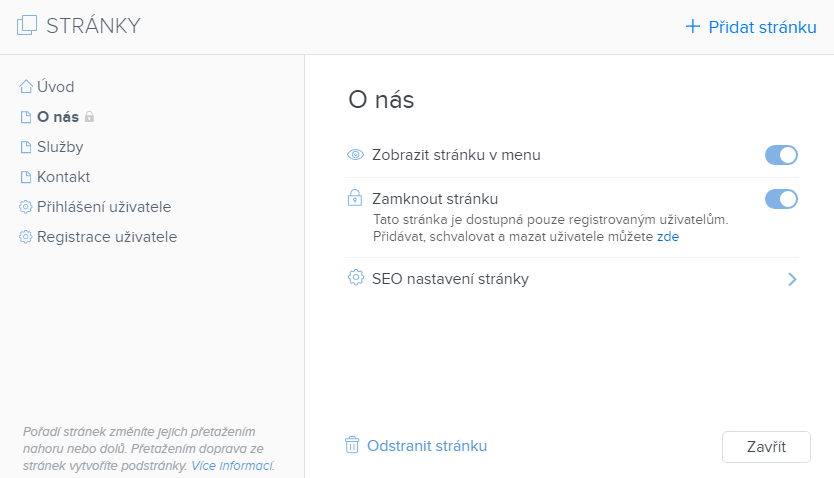The width and height of the screenshot is (834, 478).
Task: Open the SEO nastavení stránky row
Action: tap(571, 279)
